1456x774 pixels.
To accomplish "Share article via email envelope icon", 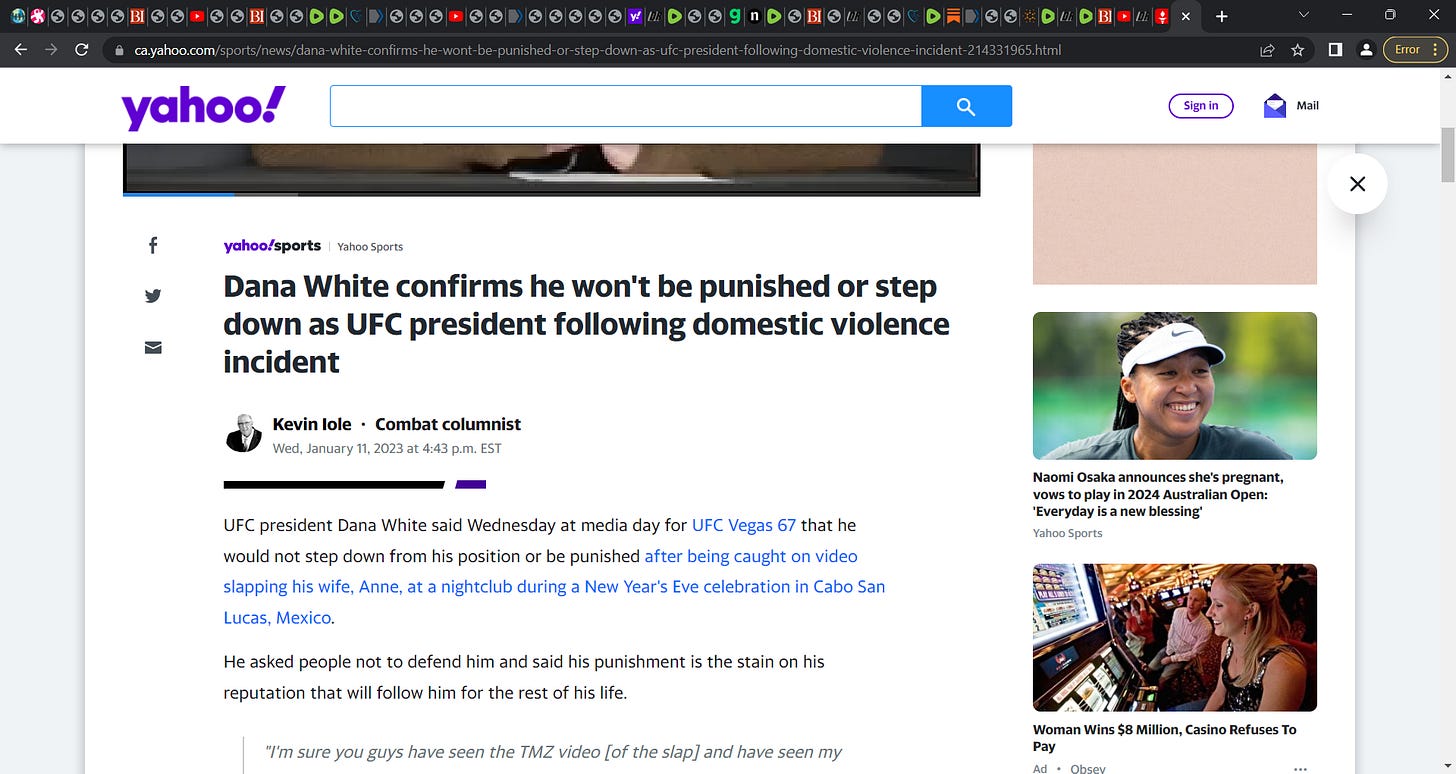I will (x=153, y=347).
